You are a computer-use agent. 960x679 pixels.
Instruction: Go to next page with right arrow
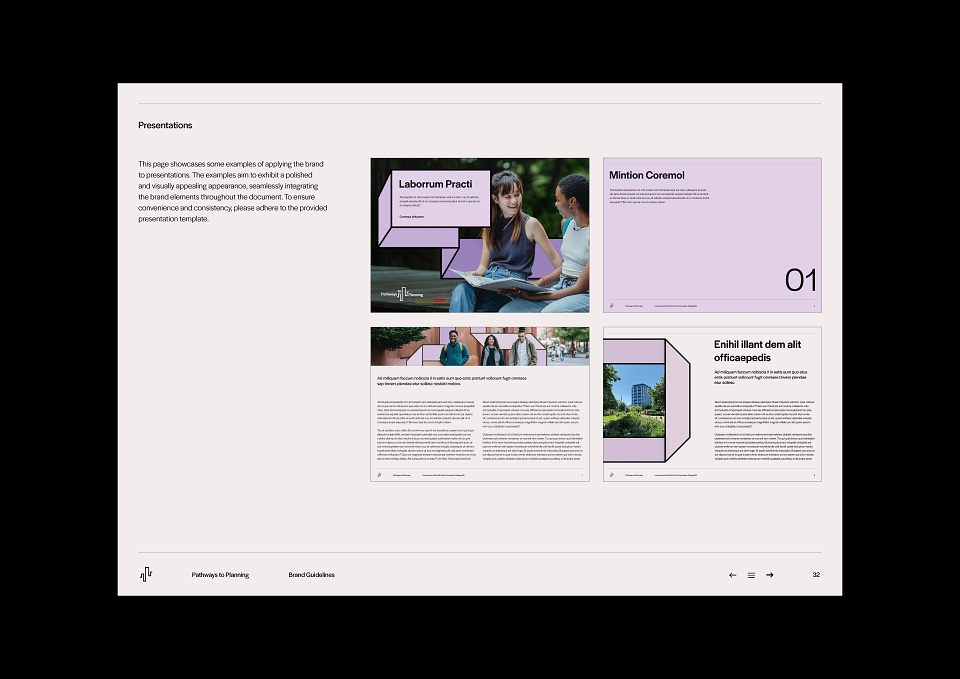click(x=770, y=575)
